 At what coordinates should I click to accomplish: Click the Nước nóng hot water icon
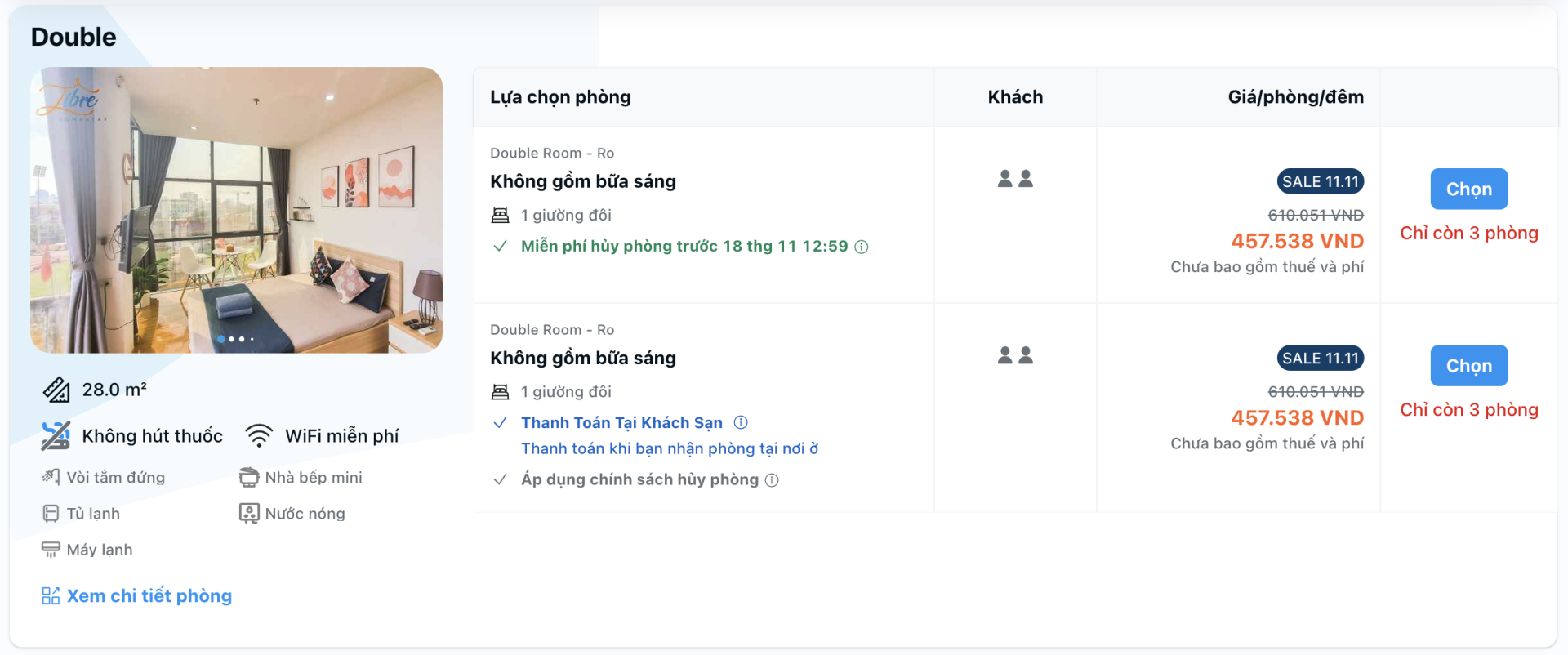[x=248, y=514]
